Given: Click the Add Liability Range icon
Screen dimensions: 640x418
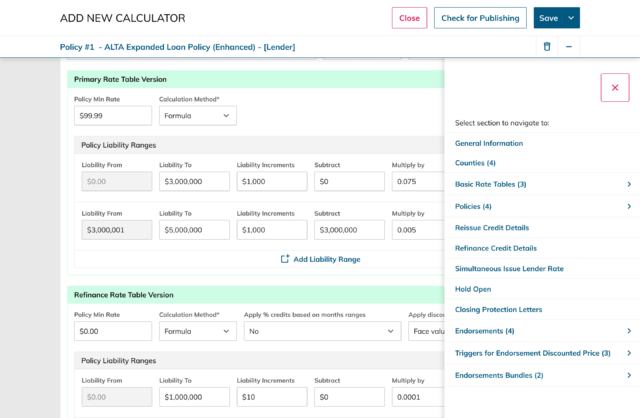Looking at the screenshot, I should (285, 259).
